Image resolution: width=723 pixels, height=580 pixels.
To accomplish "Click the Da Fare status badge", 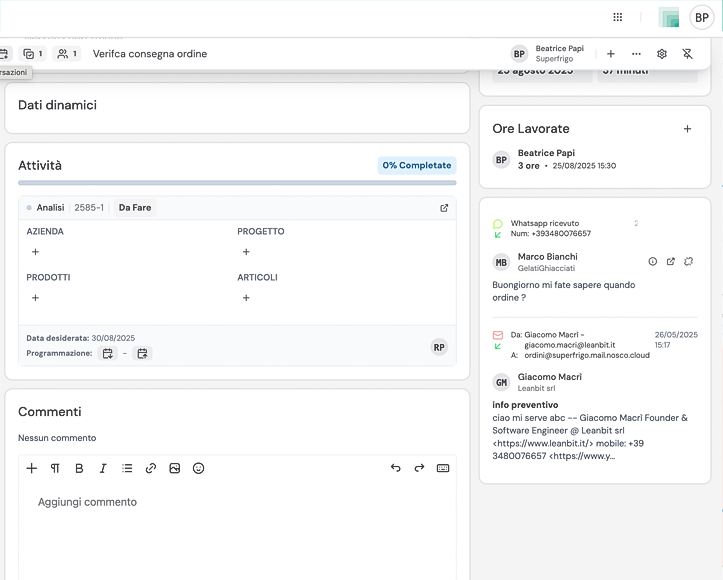I will tap(134, 208).
